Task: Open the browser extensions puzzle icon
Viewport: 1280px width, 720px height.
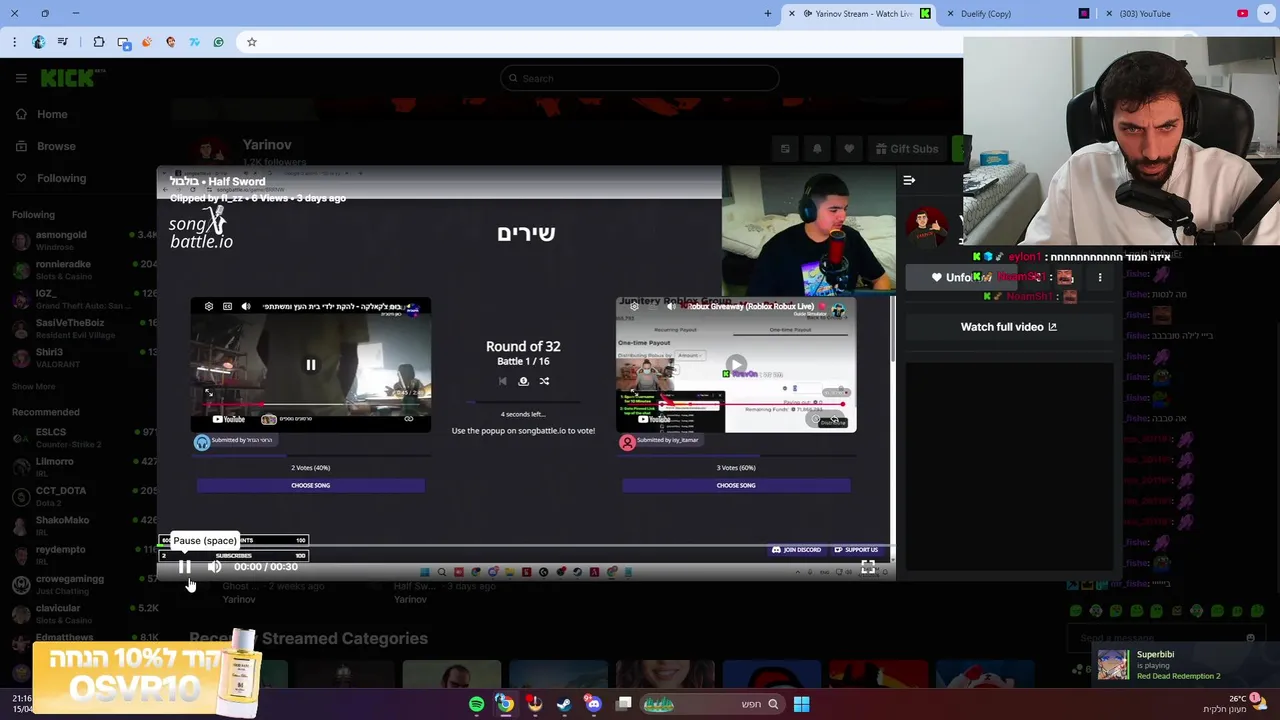Action: (x=99, y=42)
